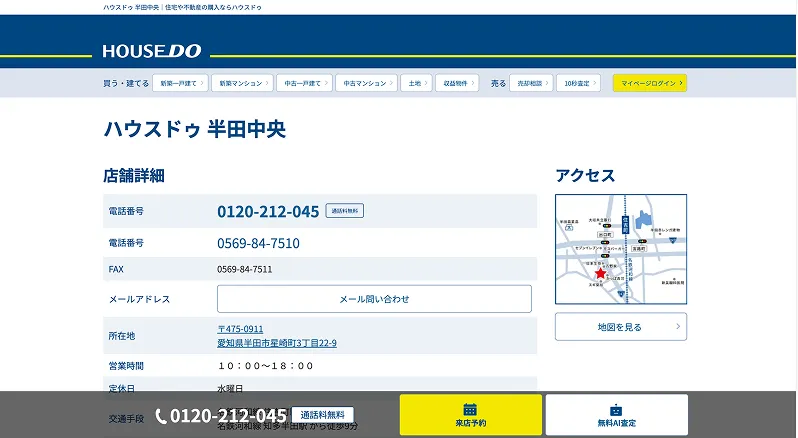Open address 愛知県半田市星崎町3丁目22-9 link

click(x=277, y=343)
